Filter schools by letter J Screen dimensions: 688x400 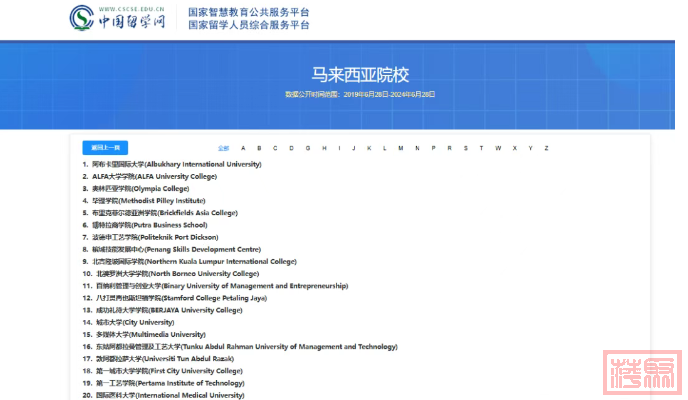point(354,148)
